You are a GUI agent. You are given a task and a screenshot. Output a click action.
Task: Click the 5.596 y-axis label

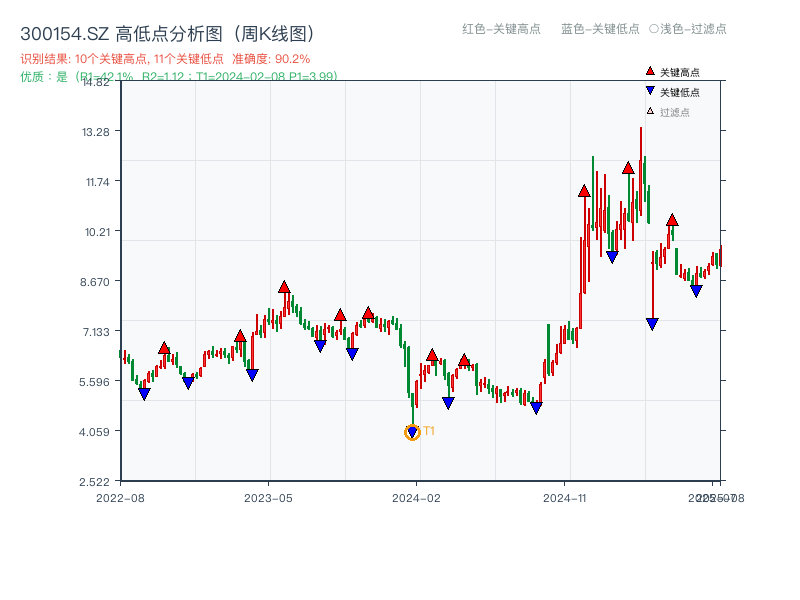94,382
